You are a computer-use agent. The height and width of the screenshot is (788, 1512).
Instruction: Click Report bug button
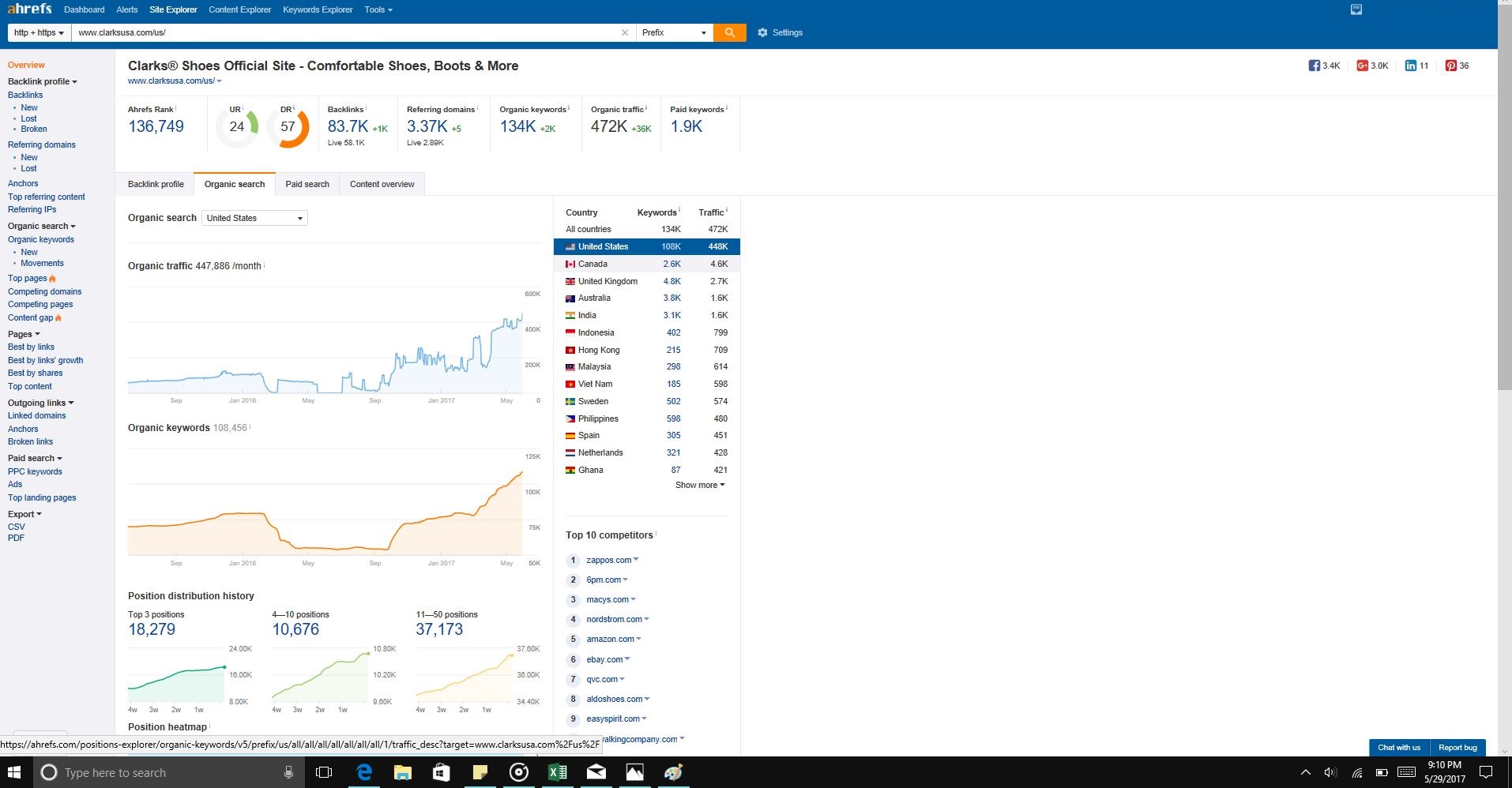pos(1457,748)
